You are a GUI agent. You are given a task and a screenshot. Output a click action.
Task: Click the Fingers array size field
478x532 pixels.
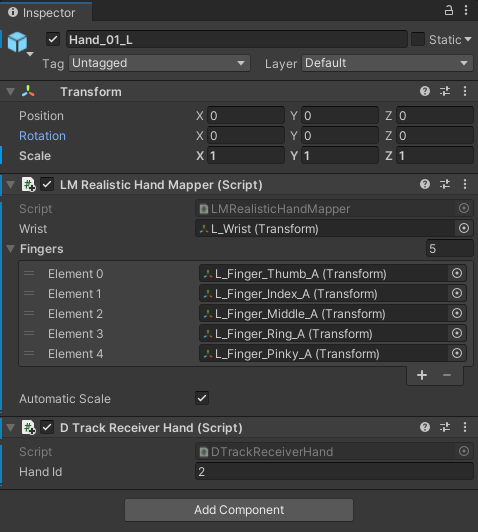pyautogui.click(x=450, y=248)
